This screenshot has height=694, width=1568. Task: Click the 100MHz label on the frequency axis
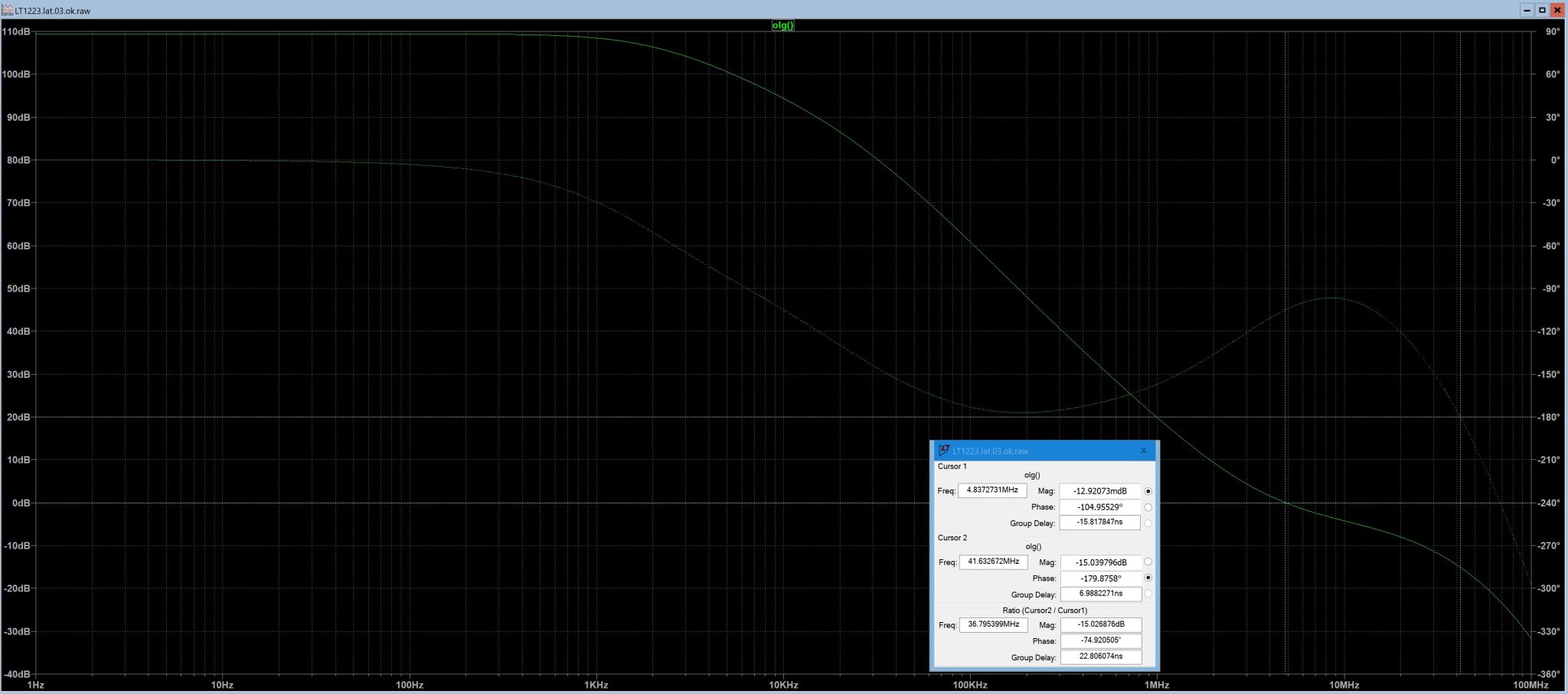coord(1530,686)
